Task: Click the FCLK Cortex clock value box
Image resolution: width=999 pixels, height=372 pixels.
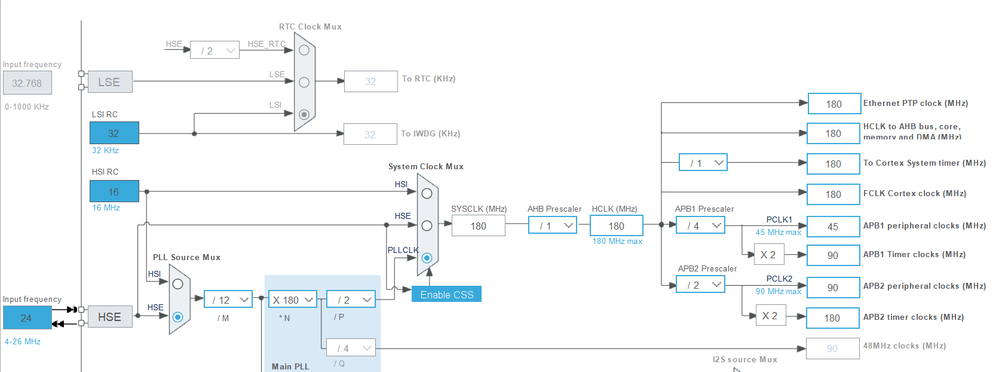Action: pos(833,194)
